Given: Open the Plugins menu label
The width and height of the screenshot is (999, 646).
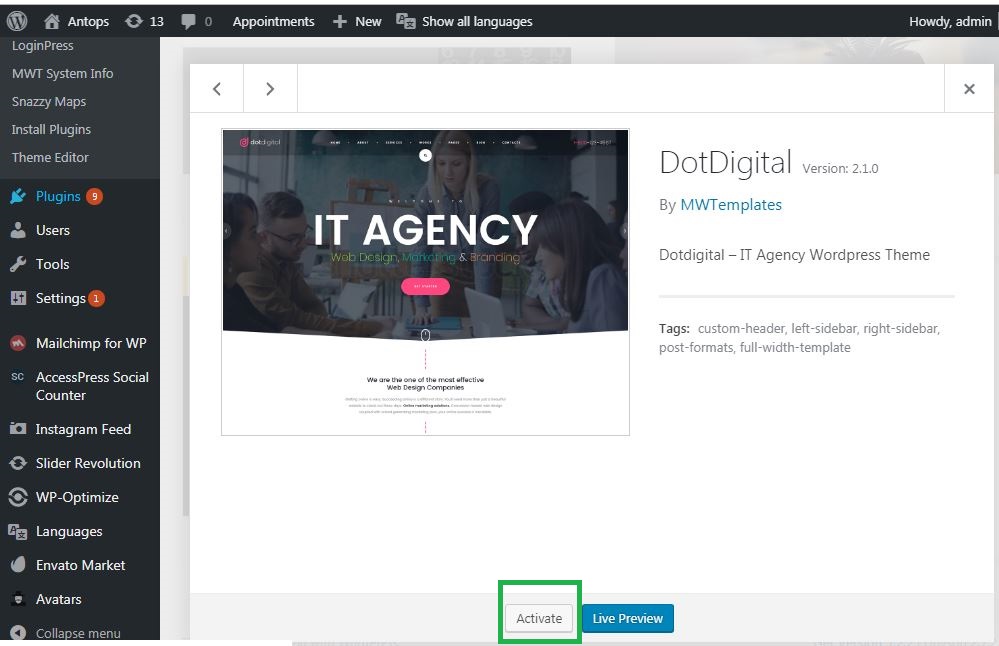Looking at the screenshot, I should click(x=58, y=196).
